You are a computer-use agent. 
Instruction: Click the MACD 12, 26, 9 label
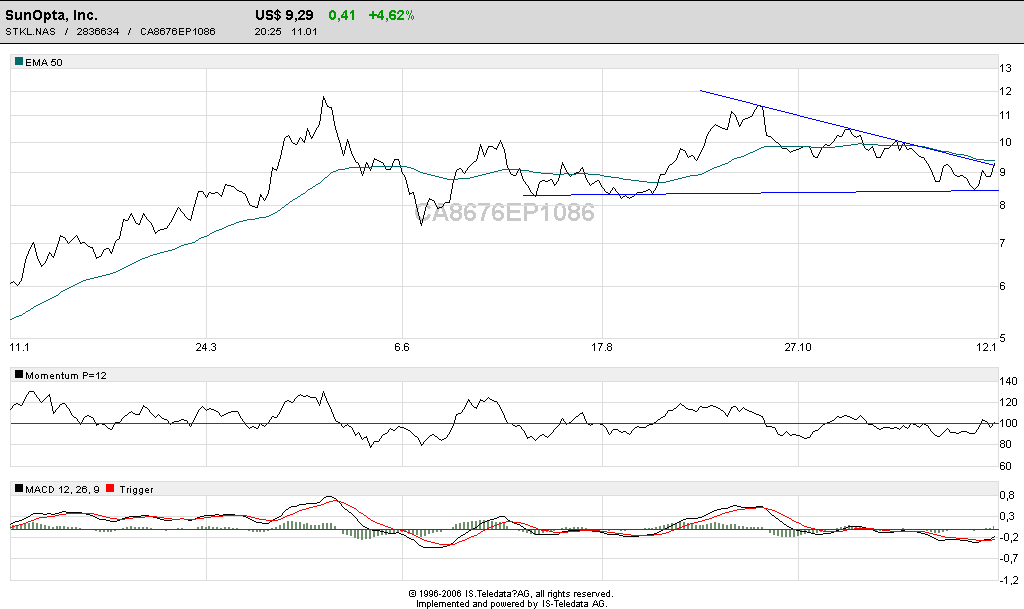point(63,490)
